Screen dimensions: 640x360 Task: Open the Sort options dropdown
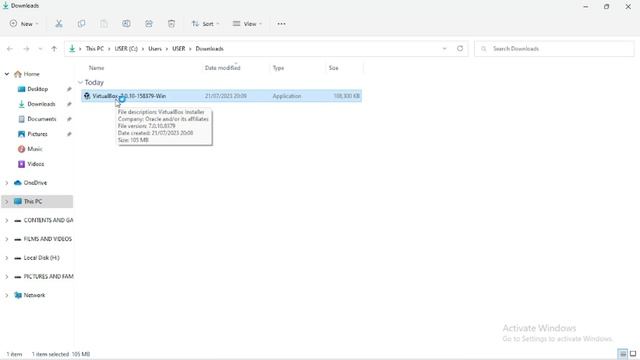[x=205, y=24]
